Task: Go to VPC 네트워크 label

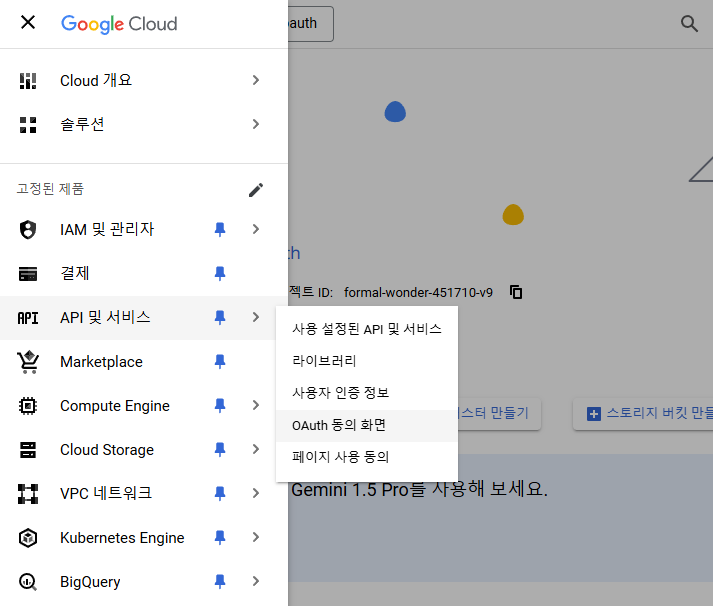Action: point(106,494)
